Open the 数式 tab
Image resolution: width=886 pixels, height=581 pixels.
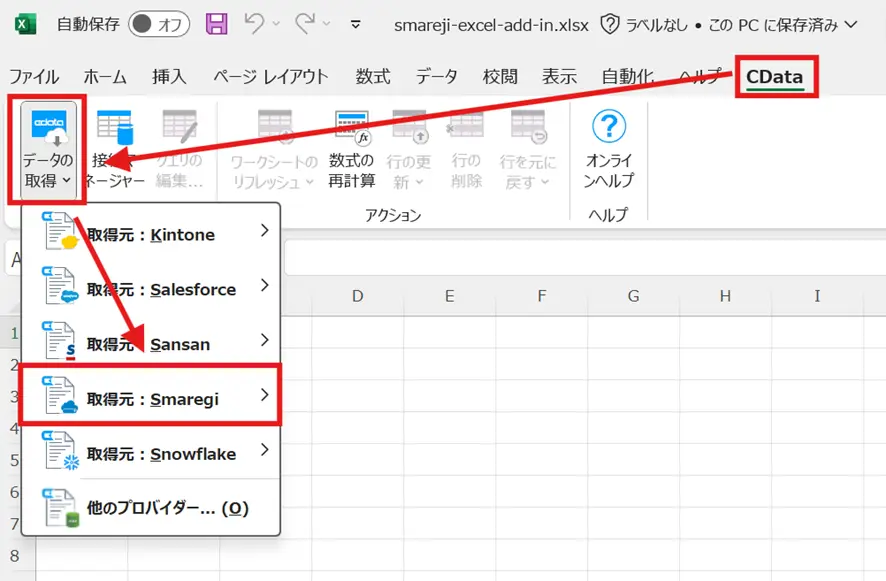pos(373,76)
